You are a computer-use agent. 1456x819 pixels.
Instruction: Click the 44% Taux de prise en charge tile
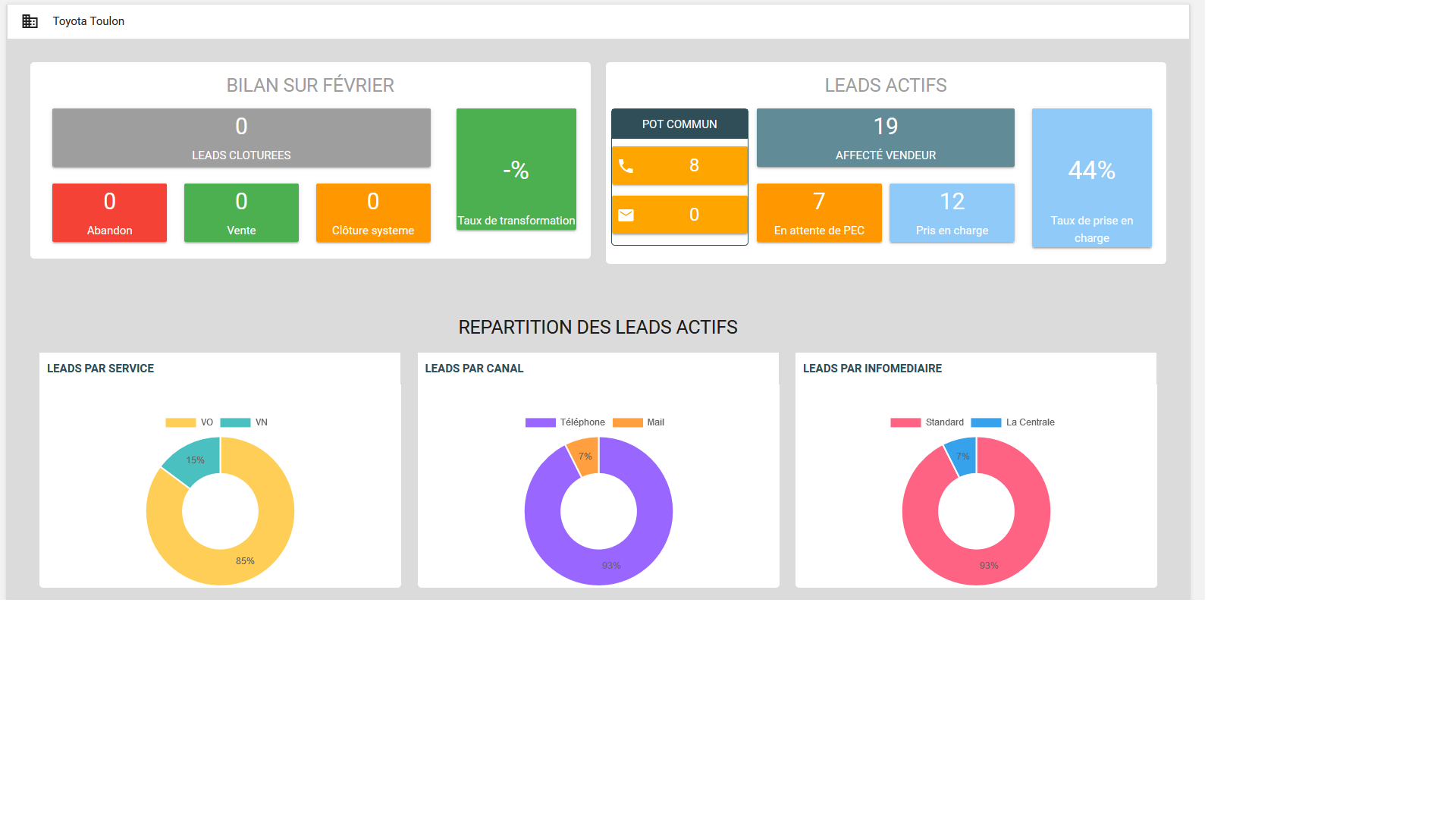(x=1091, y=177)
